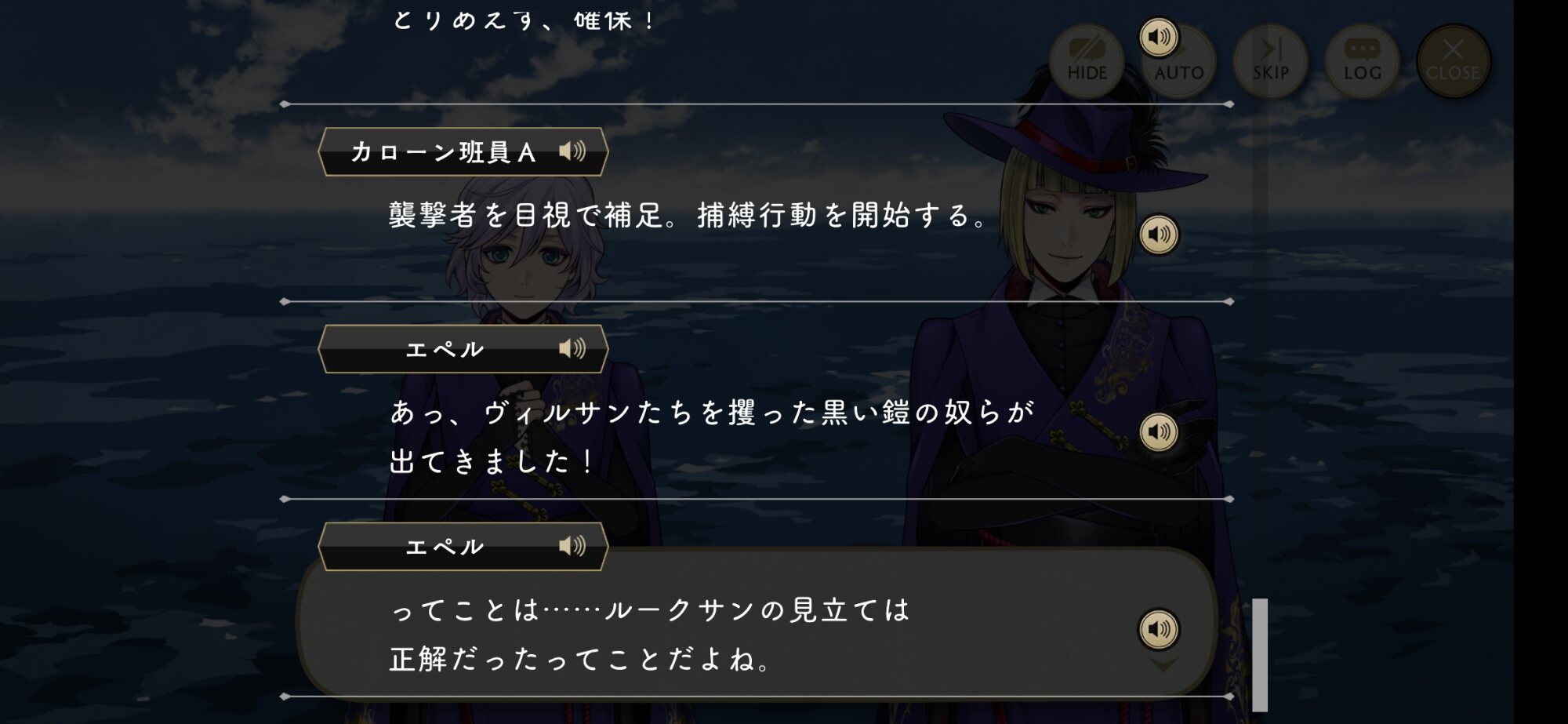The height and width of the screenshot is (724, 1568).
Task: Select the highlighted ルークサンの見立て dialogue box
Action: point(757,624)
